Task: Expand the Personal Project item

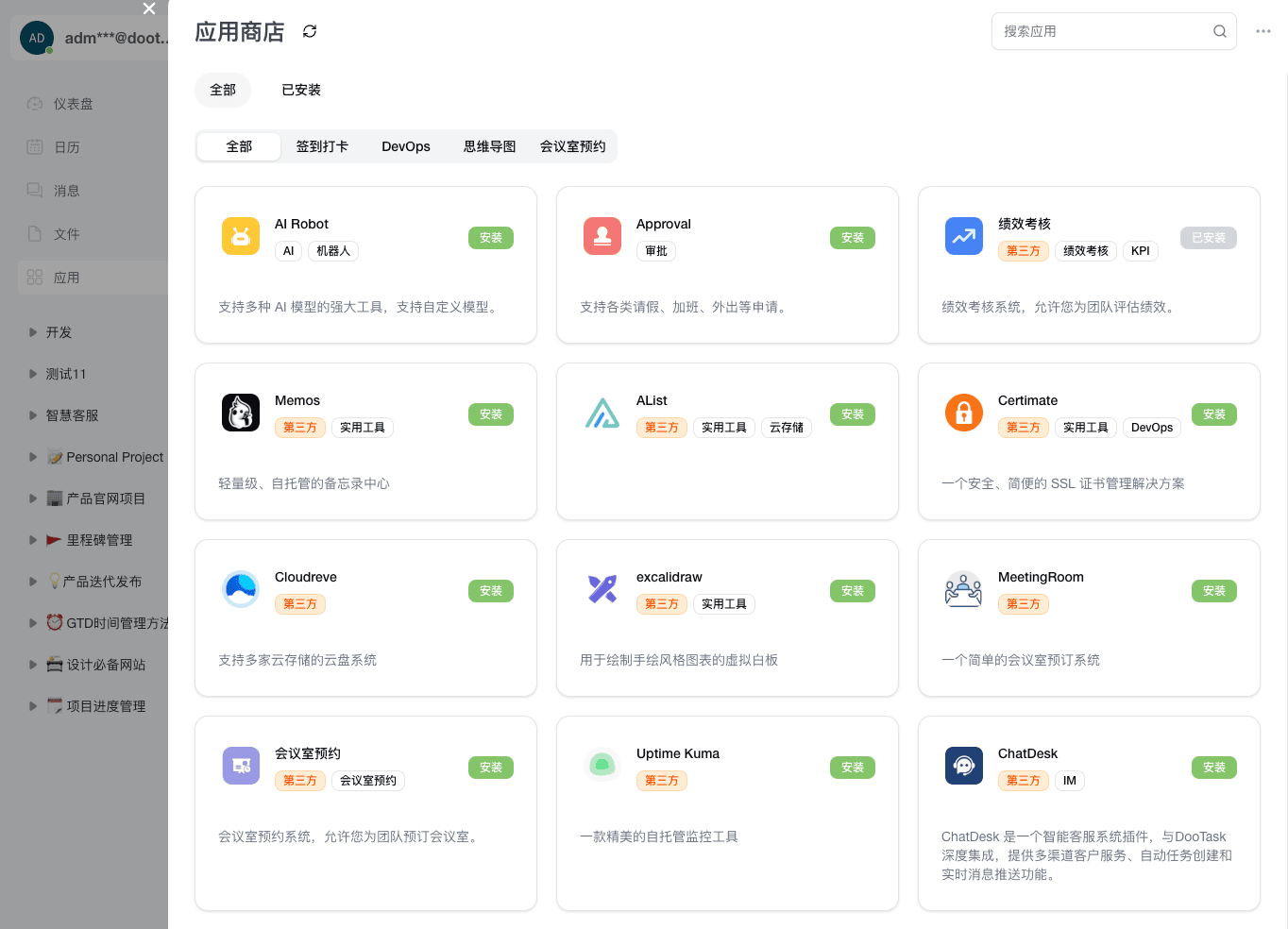Action: [33, 457]
